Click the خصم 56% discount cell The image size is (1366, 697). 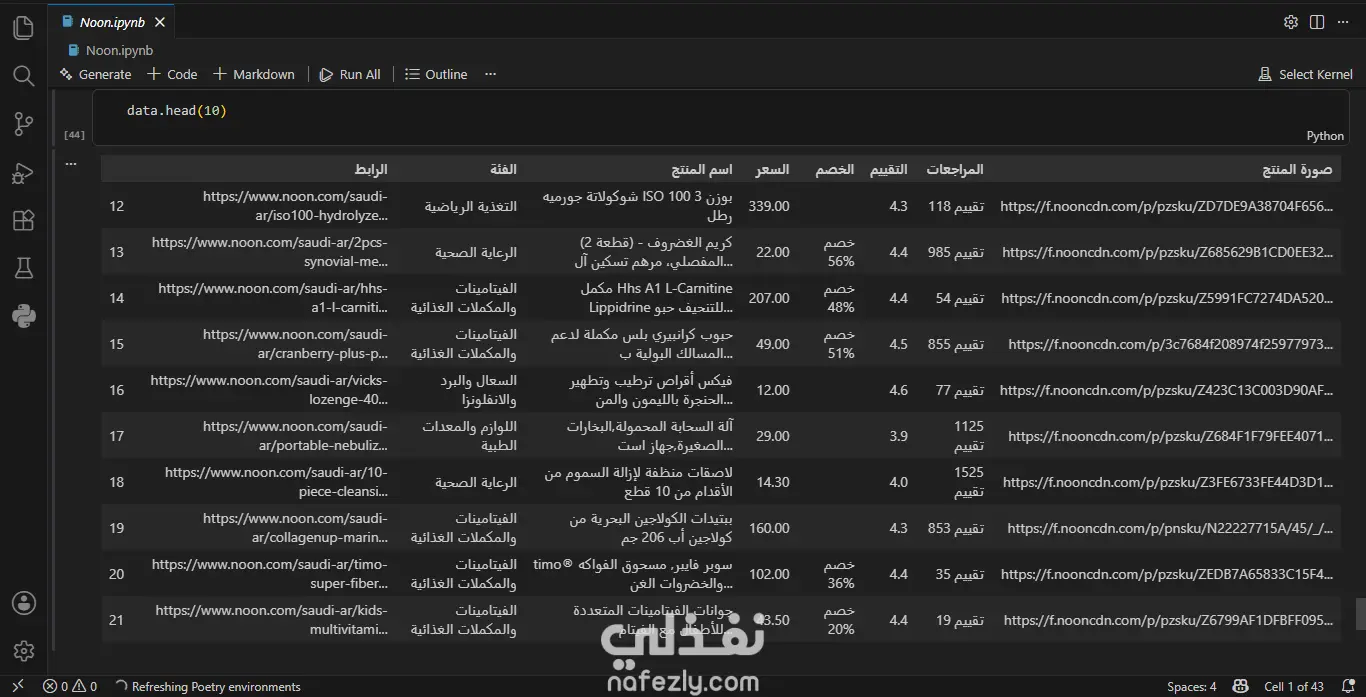pyautogui.click(x=839, y=252)
